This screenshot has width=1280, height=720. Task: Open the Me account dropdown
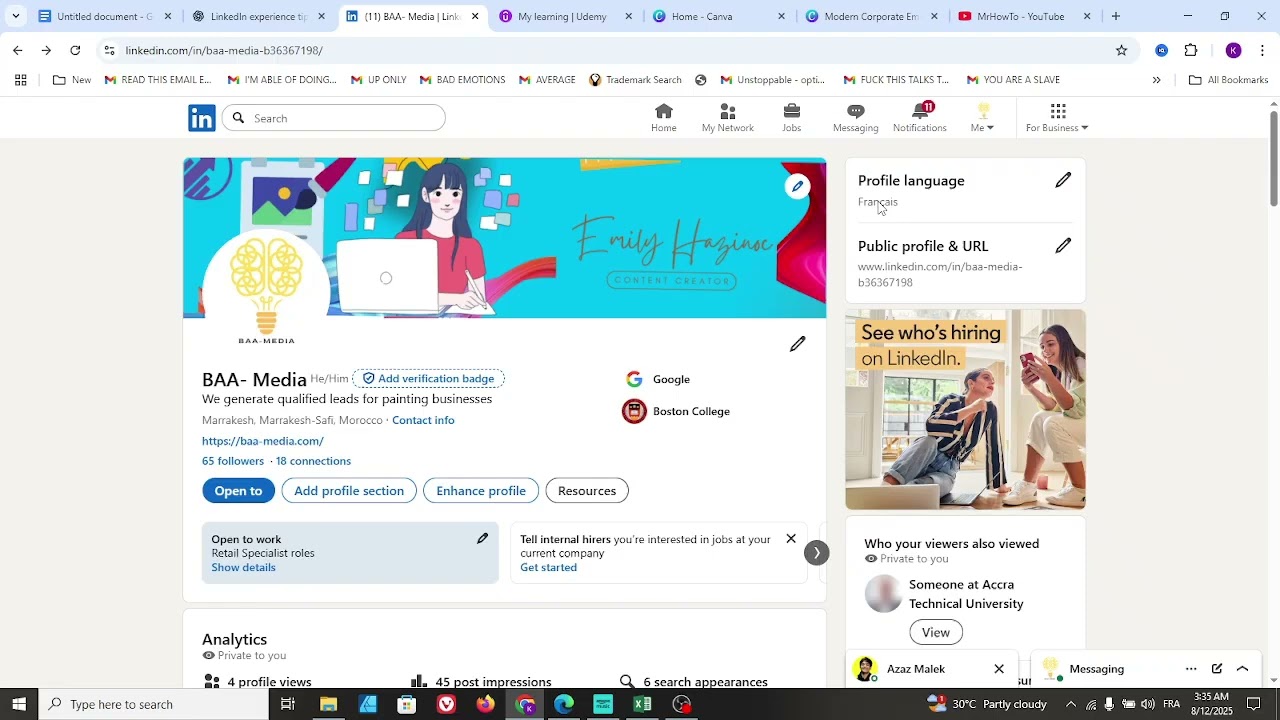982,118
